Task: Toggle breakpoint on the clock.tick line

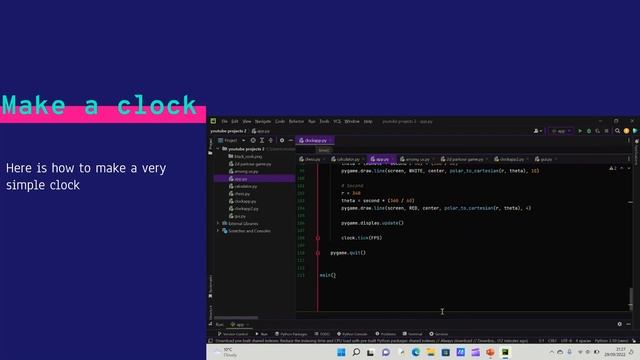Action: pyautogui.click(x=318, y=238)
